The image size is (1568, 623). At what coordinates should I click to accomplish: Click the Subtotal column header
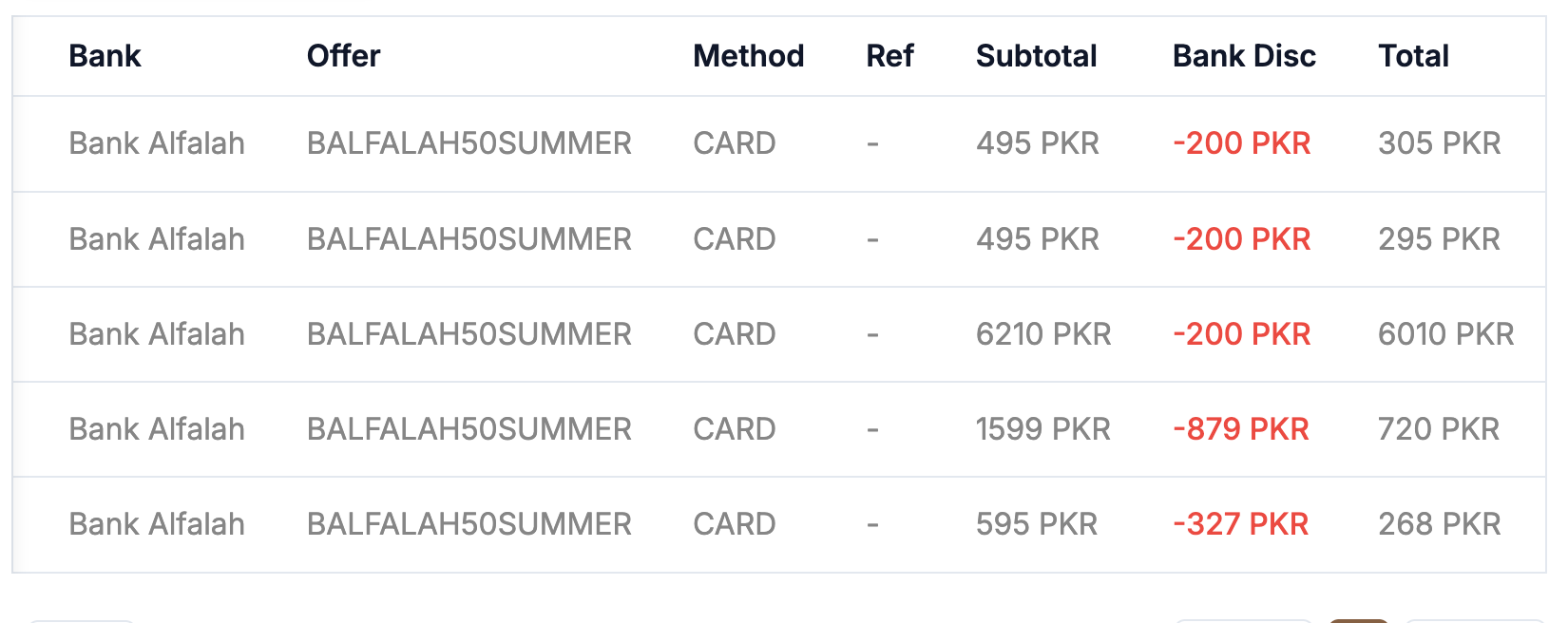(x=1036, y=56)
